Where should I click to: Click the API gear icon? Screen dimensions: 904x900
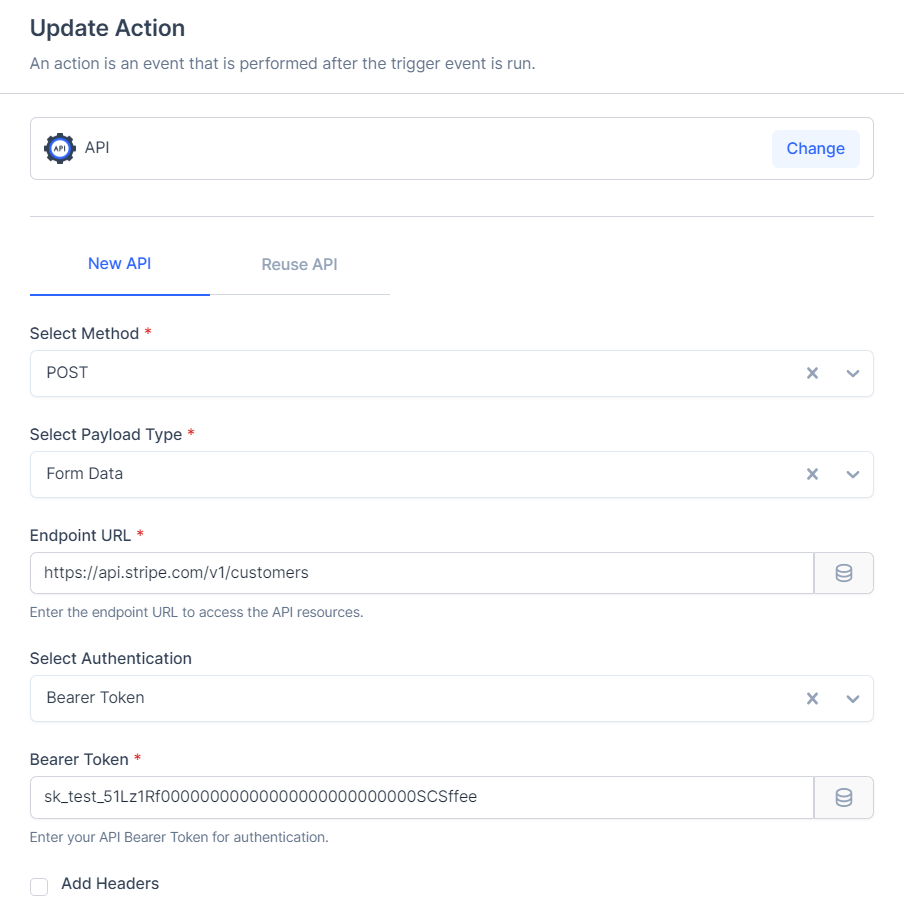point(60,148)
